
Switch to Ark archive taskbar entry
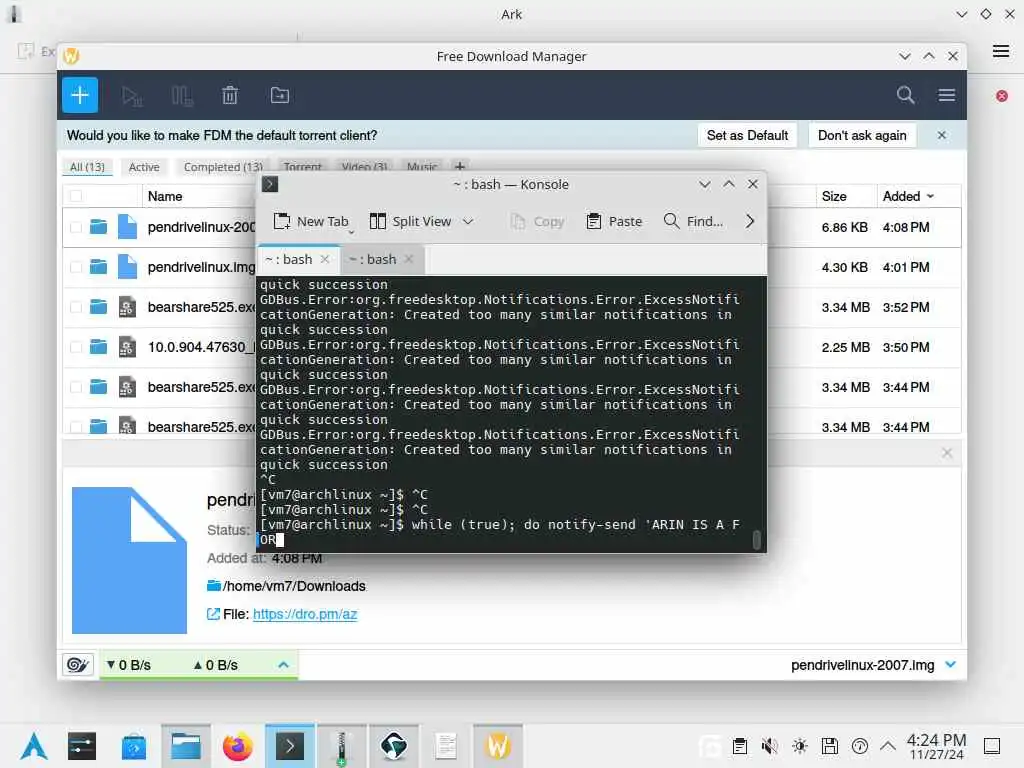(x=342, y=746)
